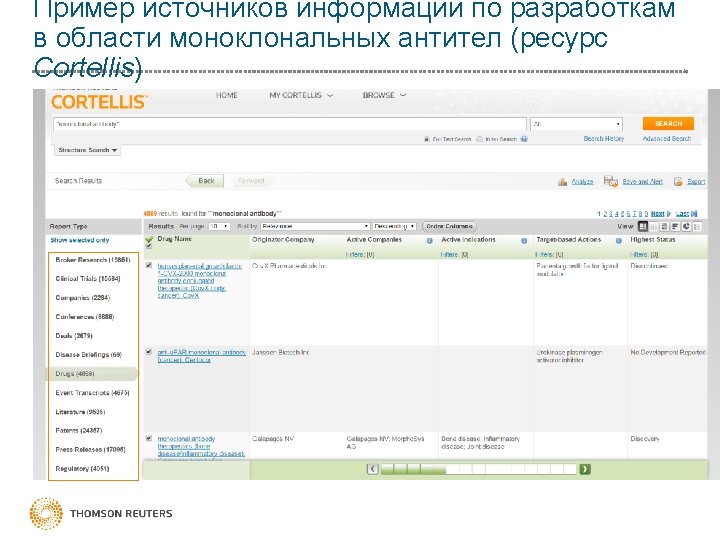Click the Export document icon
The width and height of the screenshot is (720, 540).
tap(678, 182)
